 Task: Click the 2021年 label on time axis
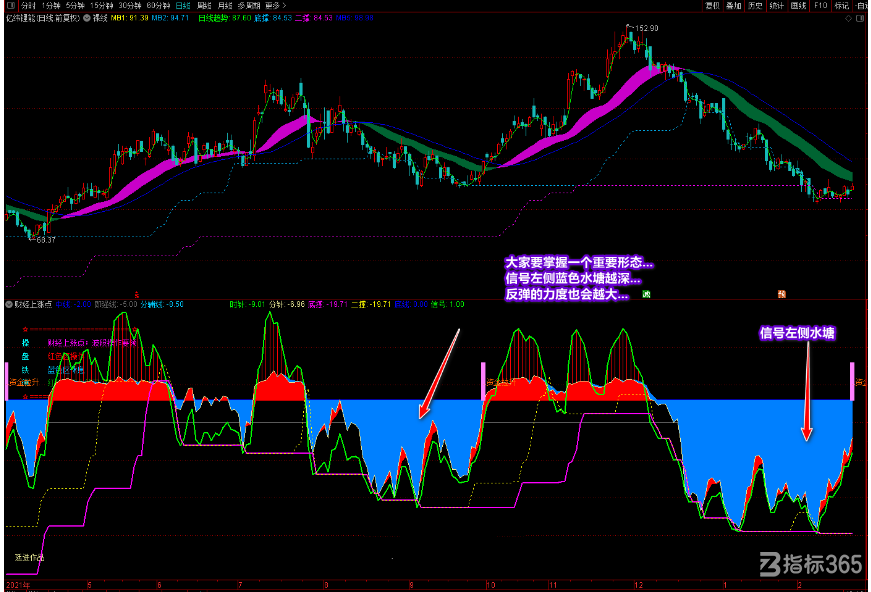(x=18, y=585)
